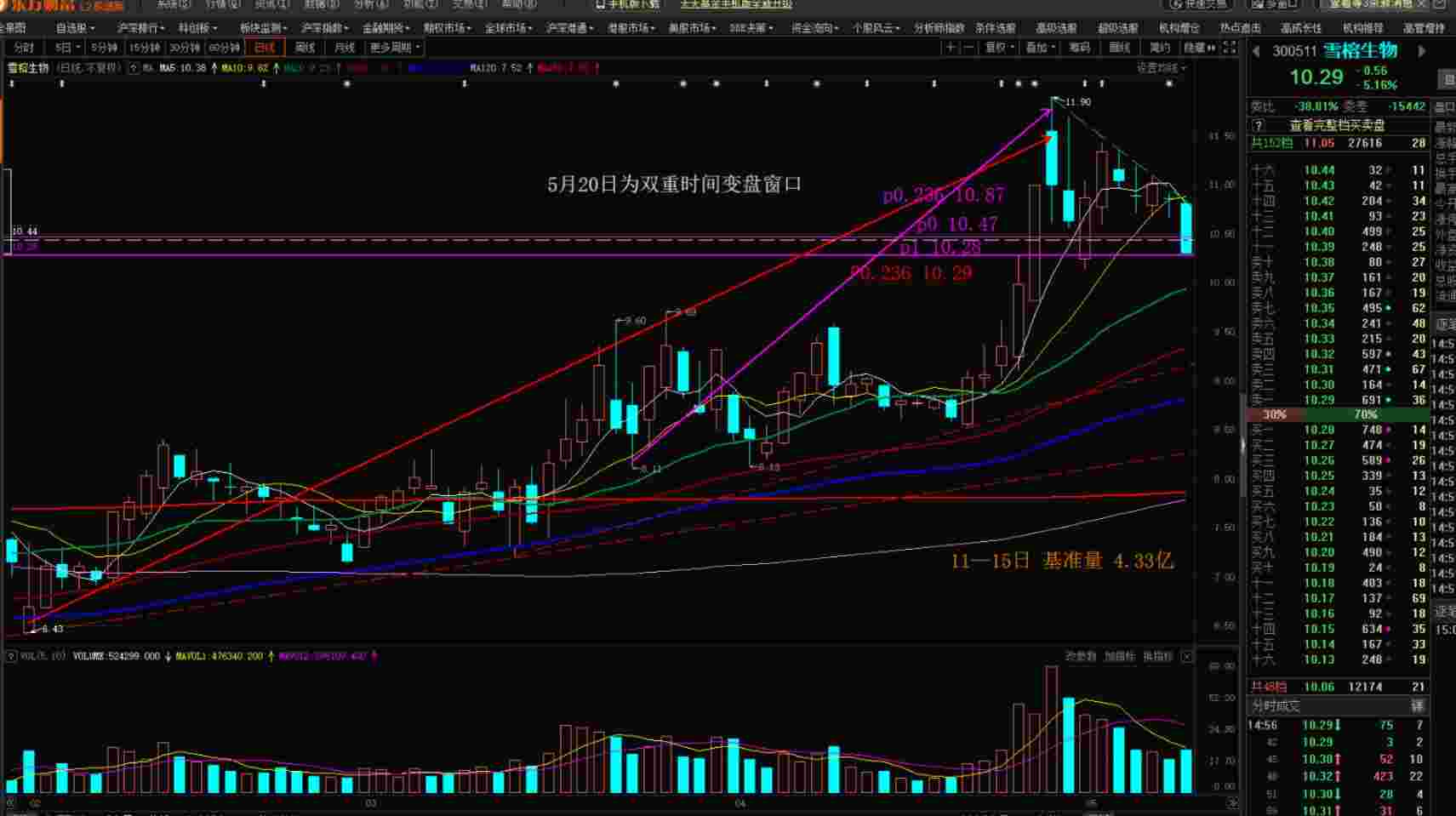Viewport: 1456px width, 816px height.
Task: Click the 热点追击 button
Action: pyautogui.click(x=1240, y=28)
